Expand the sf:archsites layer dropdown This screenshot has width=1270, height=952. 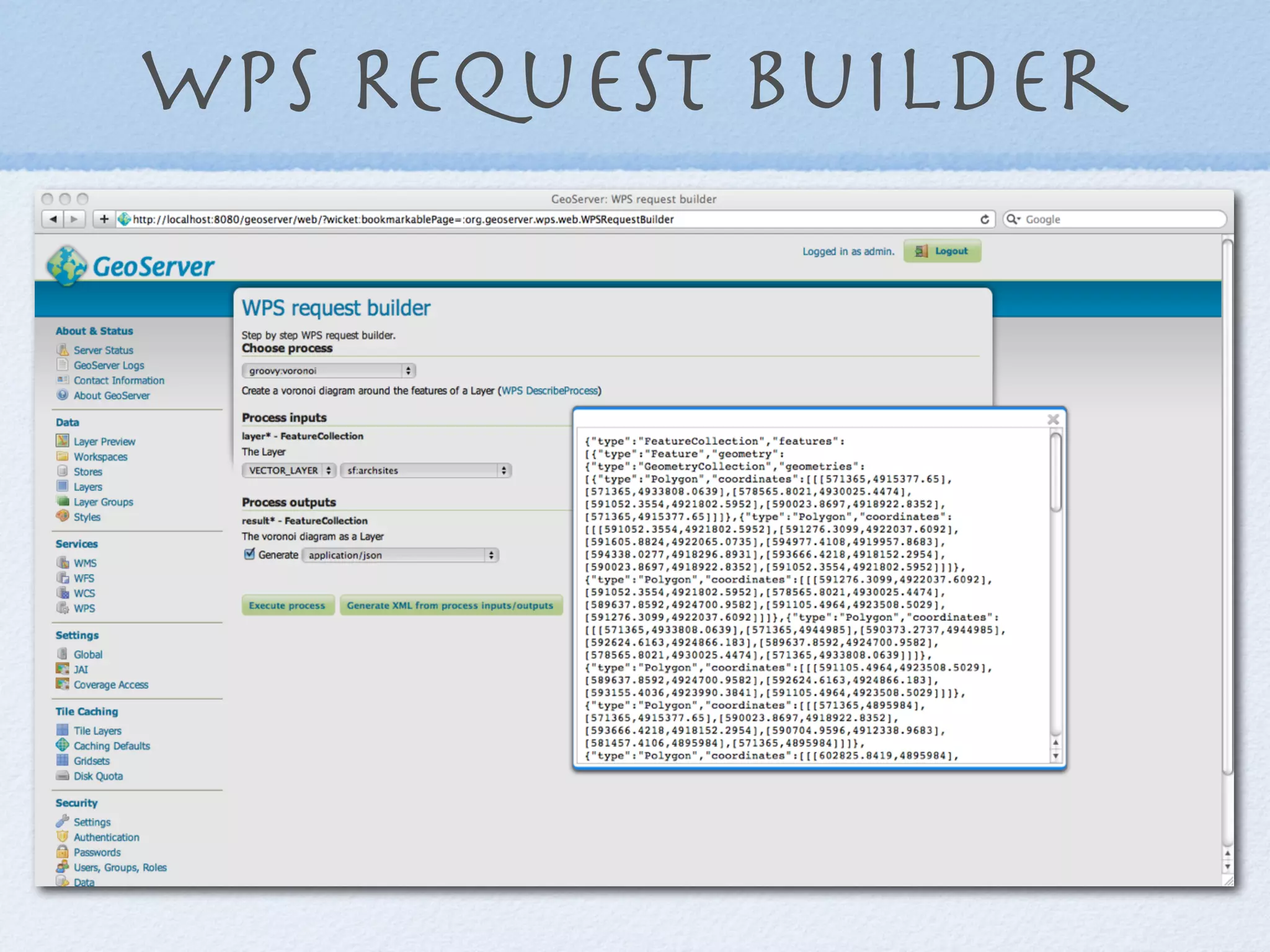(425, 470)
